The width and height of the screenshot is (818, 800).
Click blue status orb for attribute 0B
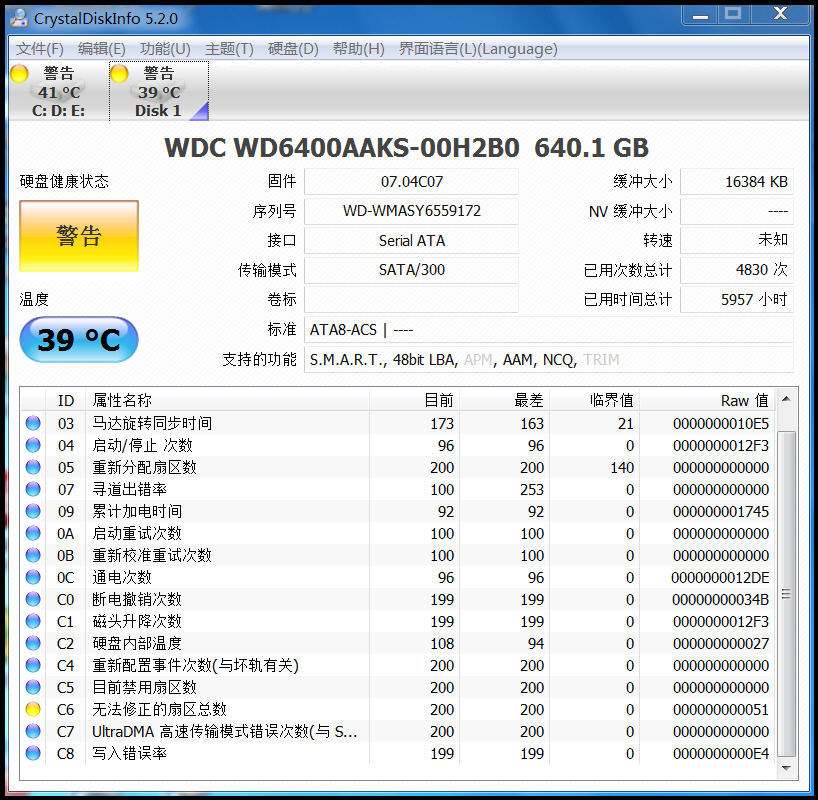coord(33,555)
